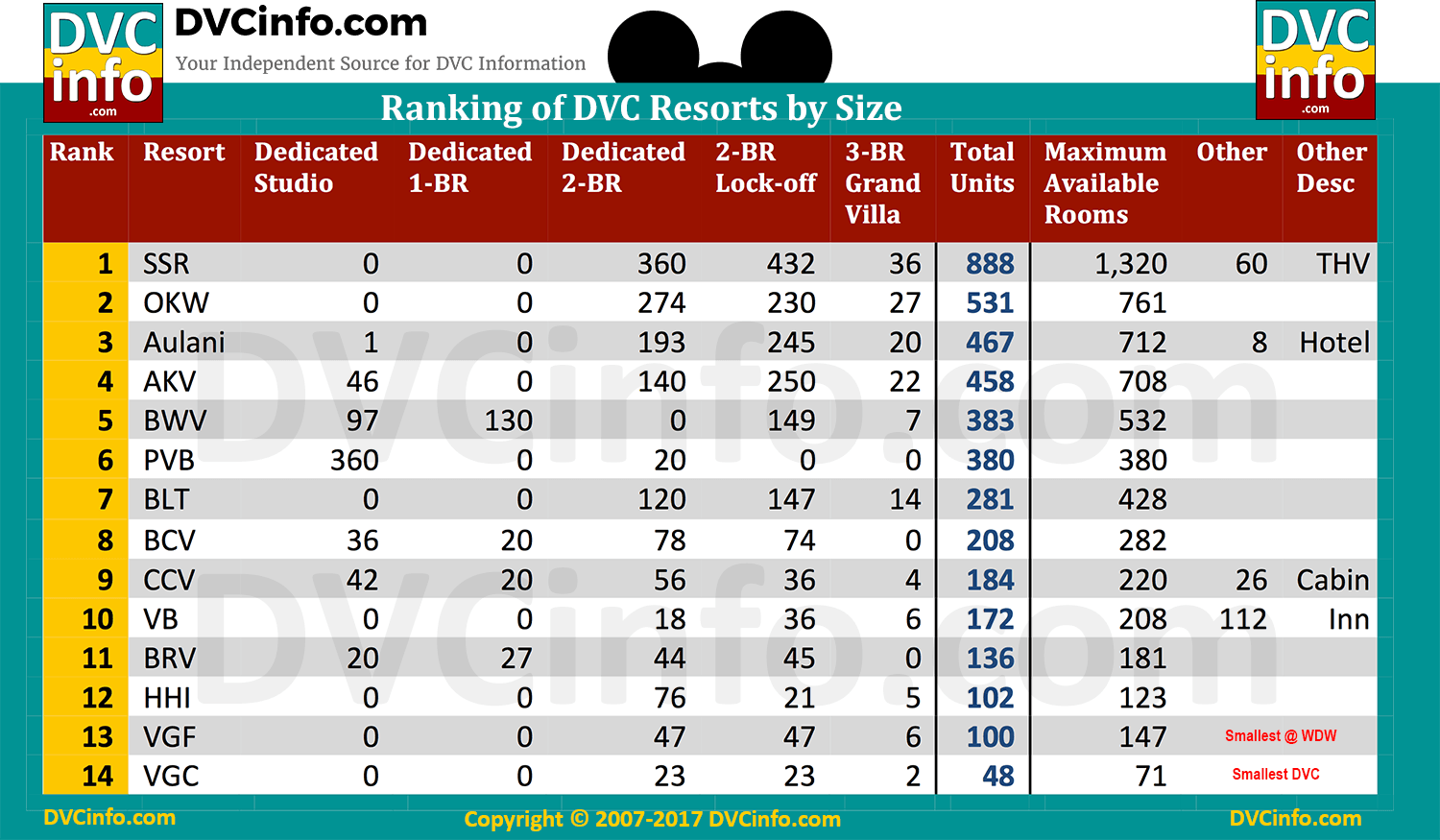Click the Other value 112 in VB row
Image resolution: width=1440 pixels, height=840 pixels.
[x=1243, y=619]
